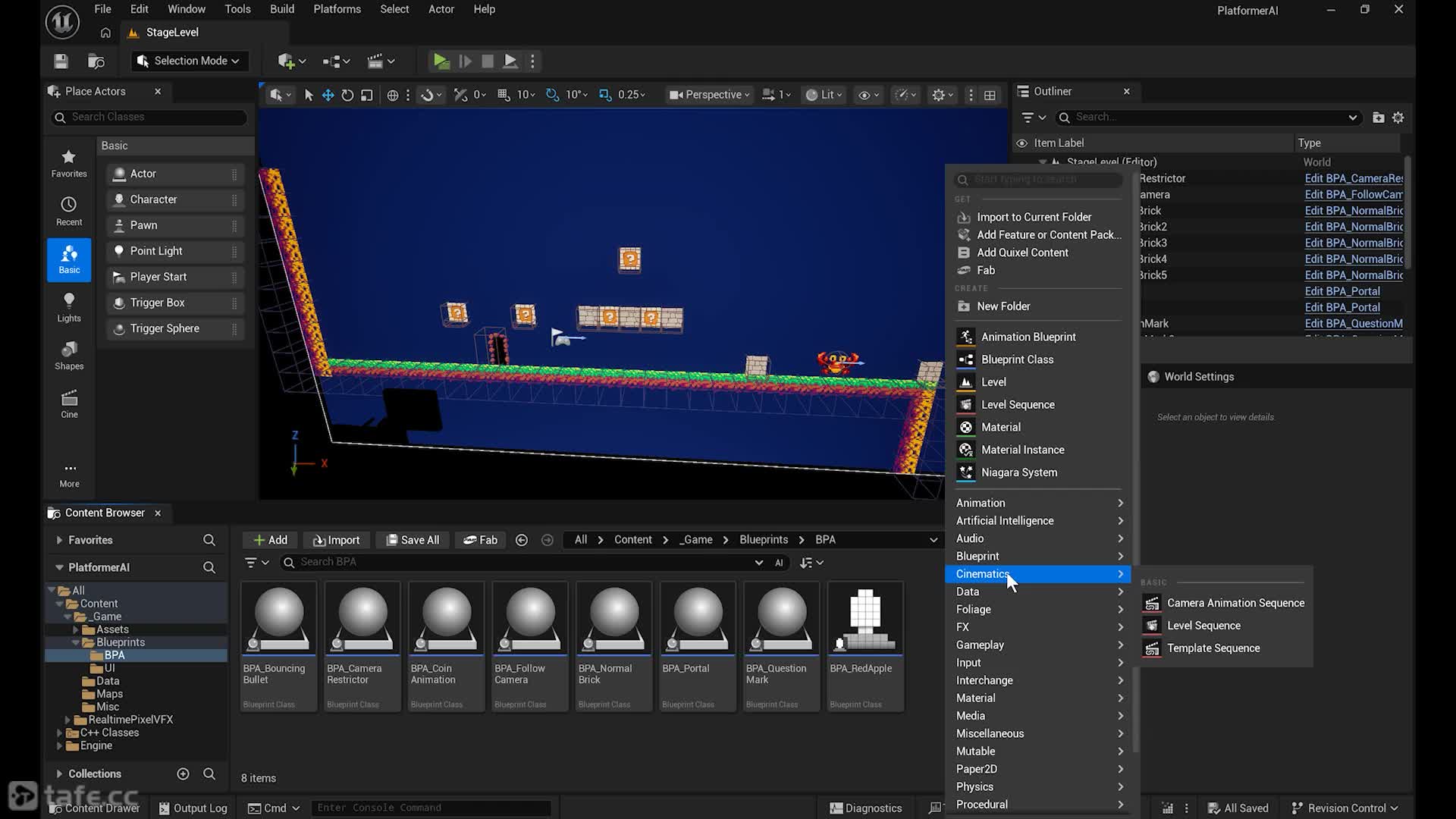Open the camera speed dropdown showing 1

(777, 95)
